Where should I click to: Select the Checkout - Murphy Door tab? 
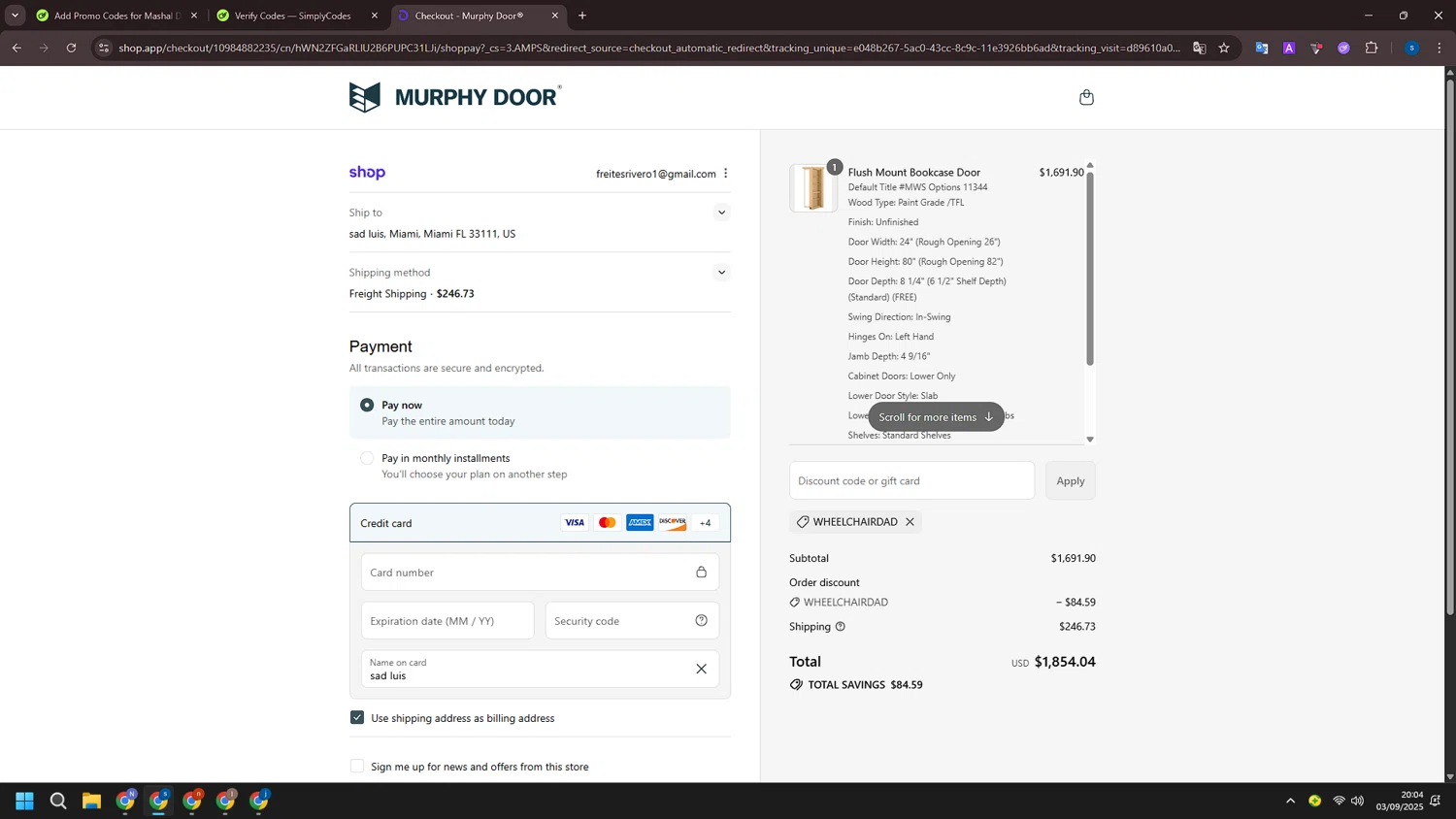click(x=478, y=16)
